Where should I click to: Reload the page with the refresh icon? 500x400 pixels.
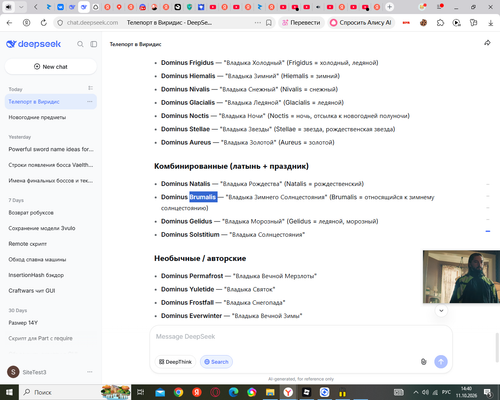pyautogui.click(x=44, y=23)
